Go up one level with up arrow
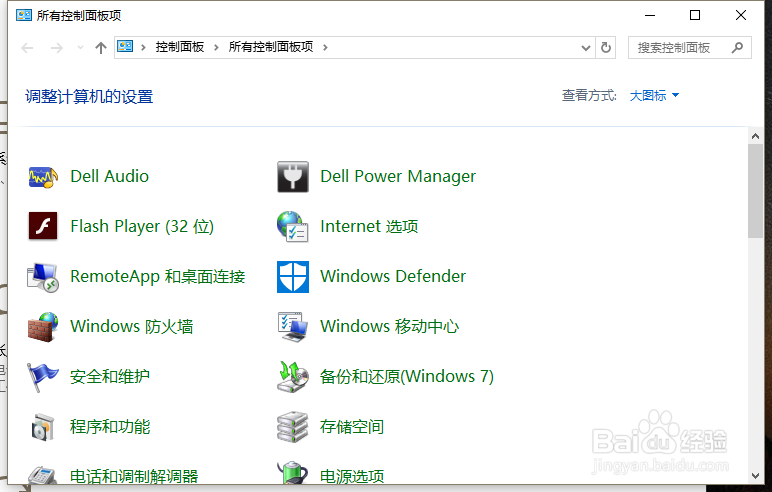 coord(101,48)
